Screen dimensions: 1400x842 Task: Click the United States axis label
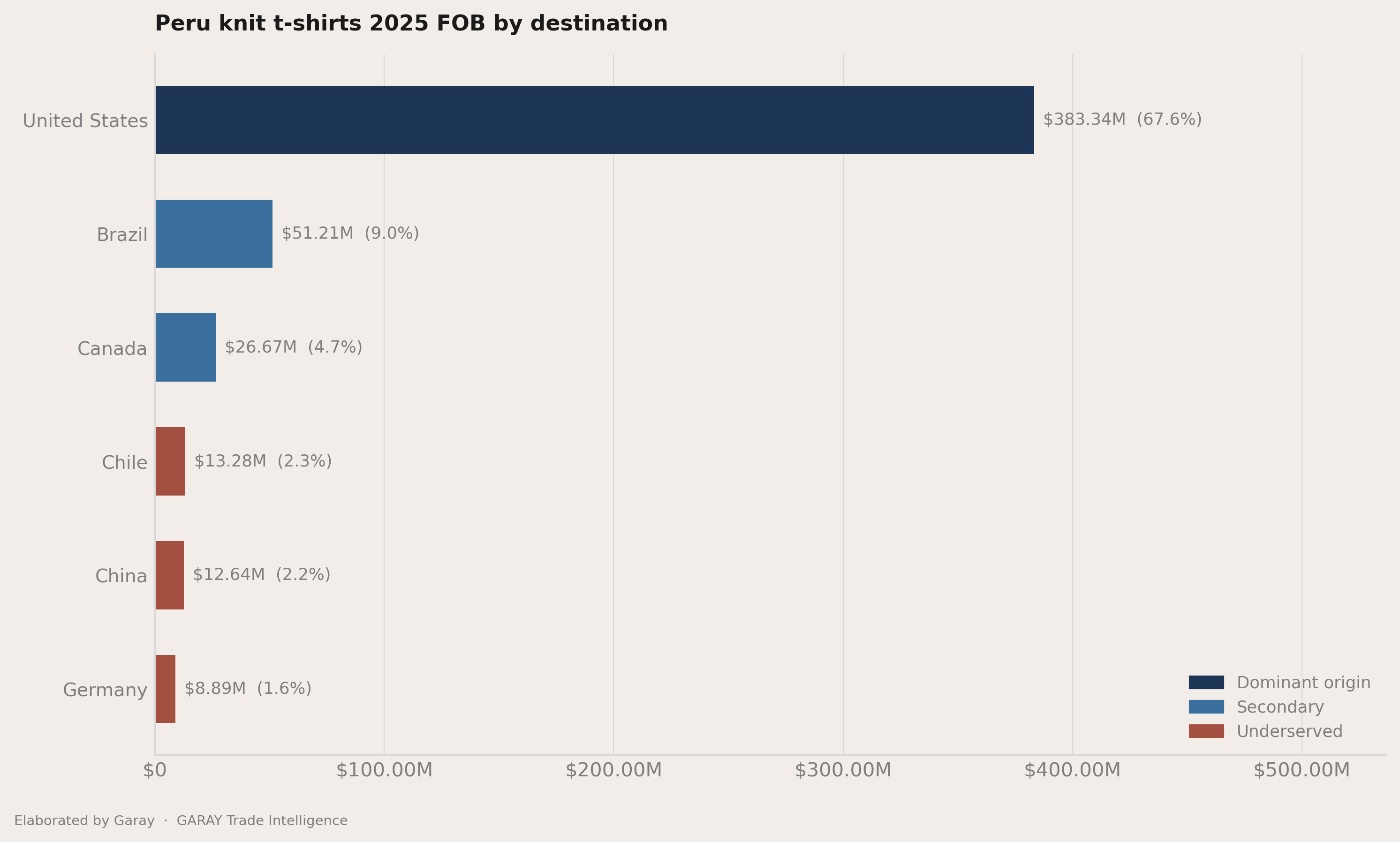pos(85,121)
